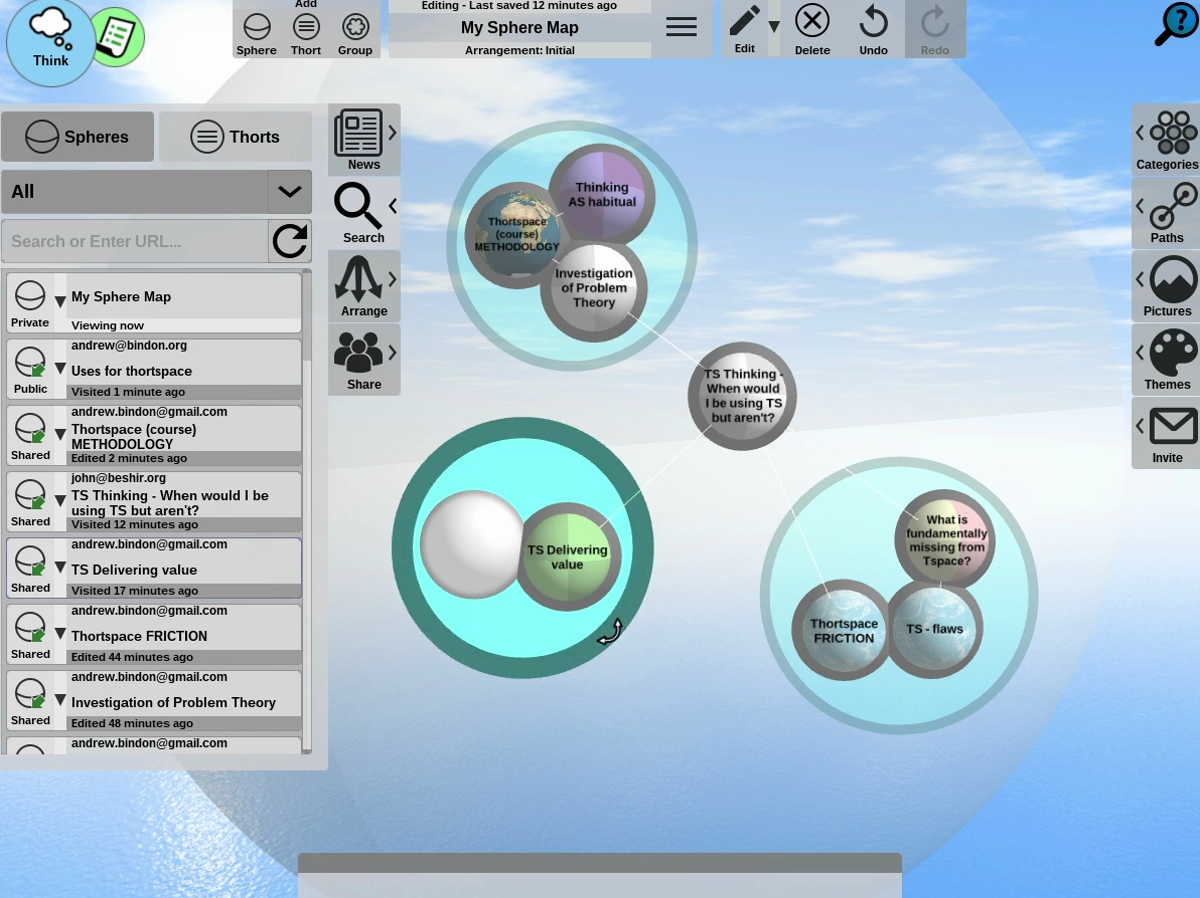This screenshot has height=898, width=1200.
Task: Expand TS Delivering value row options
Action: (x=60, y=567)
